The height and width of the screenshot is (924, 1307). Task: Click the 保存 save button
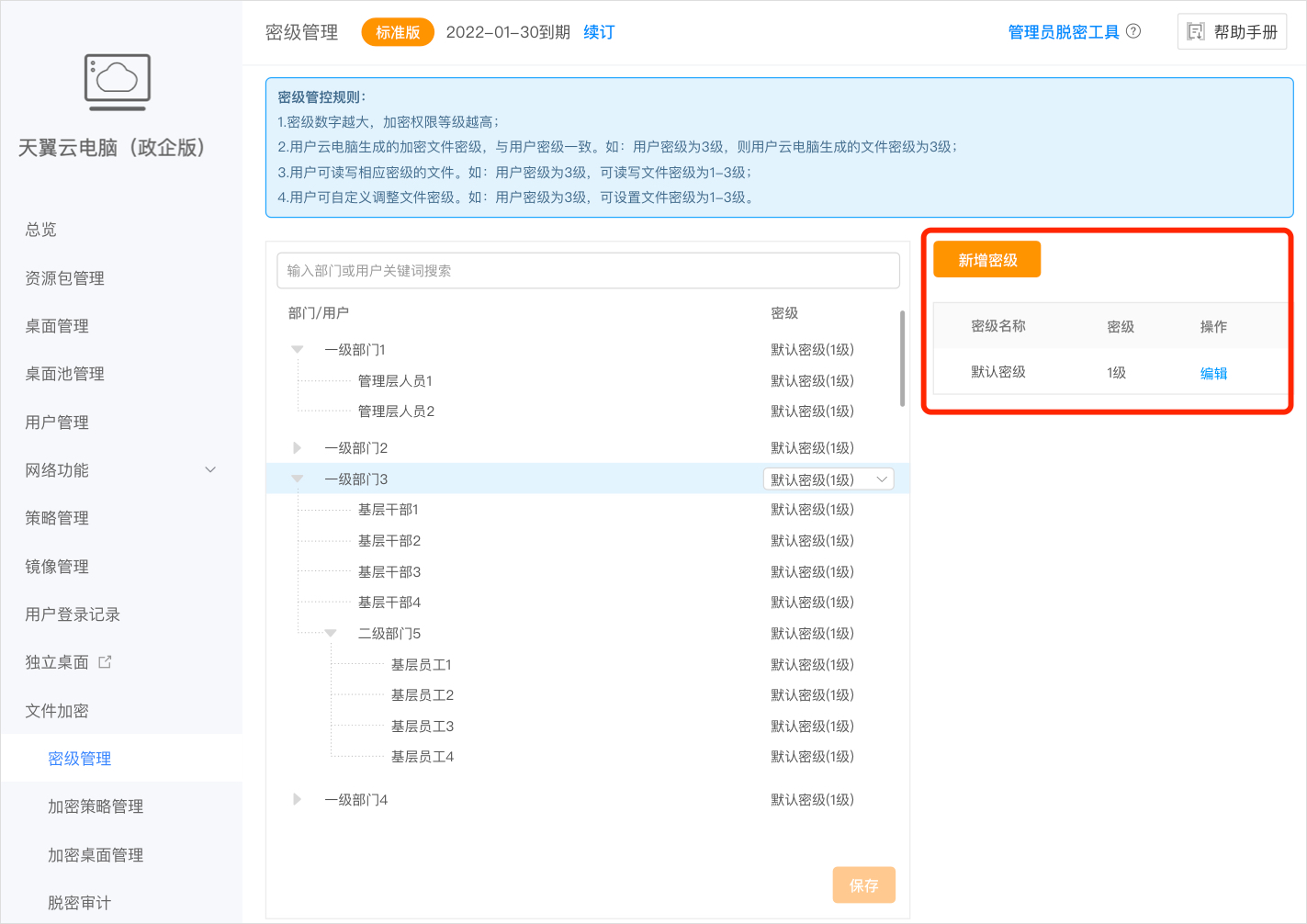click(x=862, y=885)
